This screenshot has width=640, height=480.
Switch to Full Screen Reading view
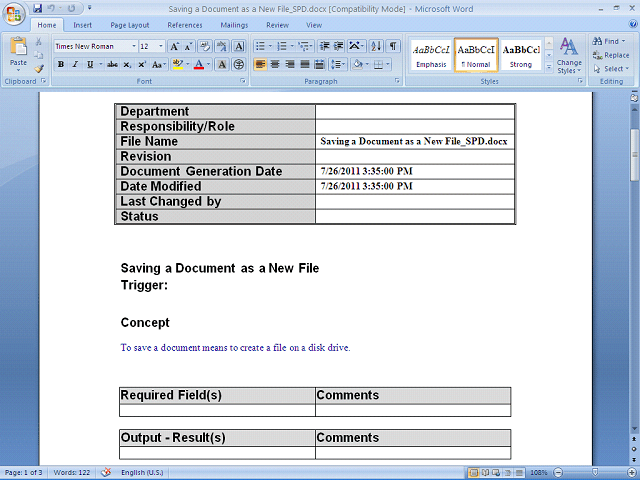[x=485, y=473]
